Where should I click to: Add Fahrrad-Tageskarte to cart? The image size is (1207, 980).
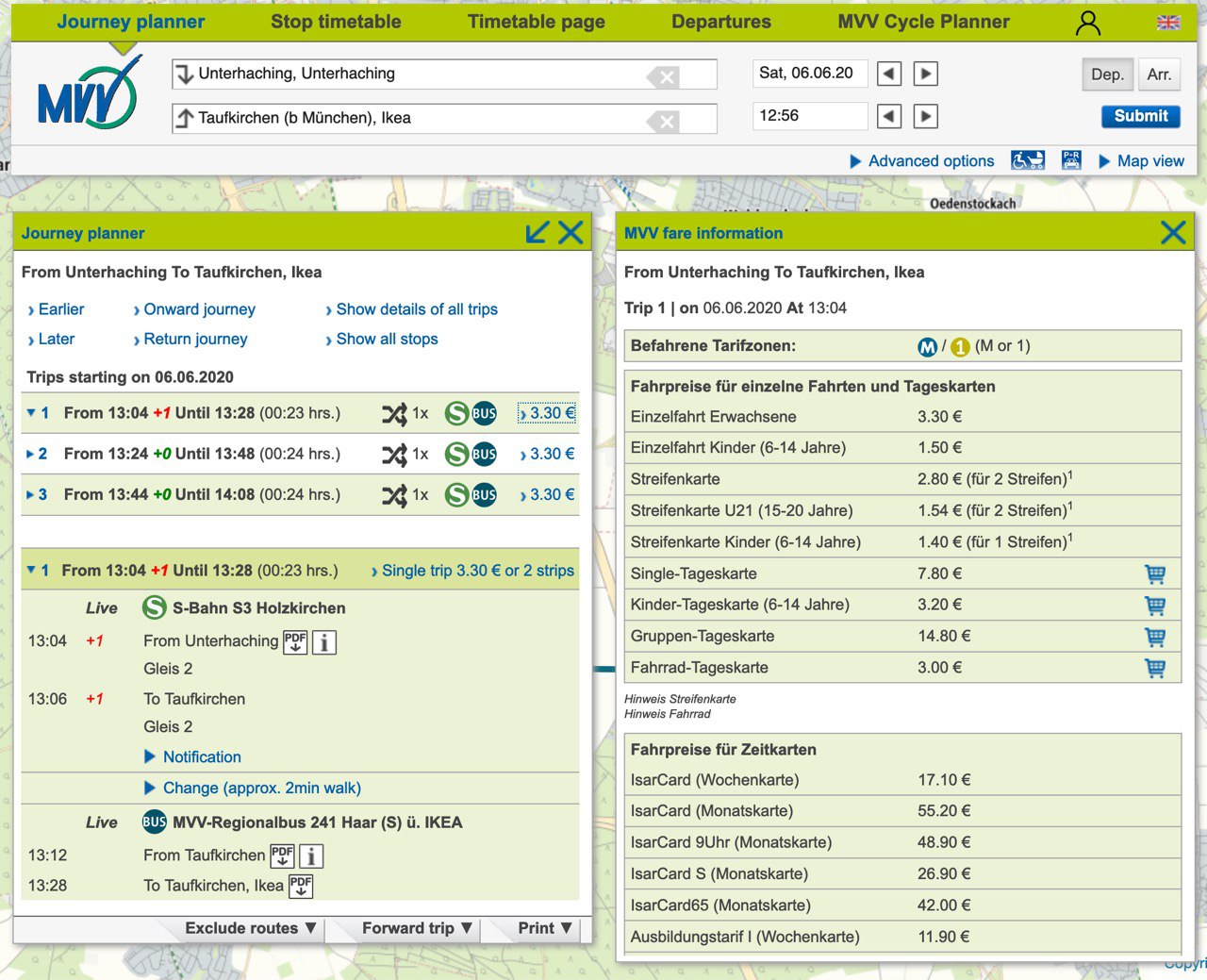(x=1155, y=668)
